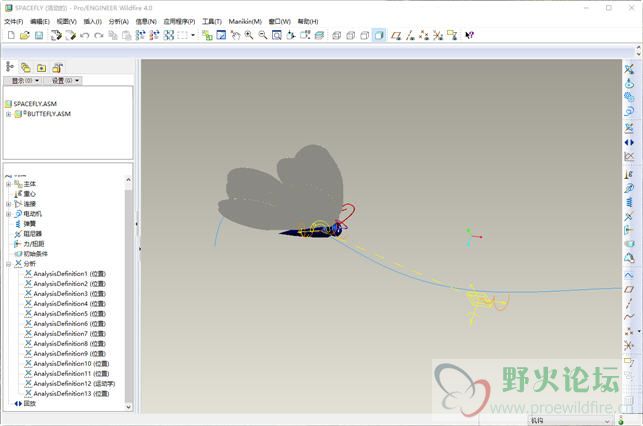Click the mechanism tree scrollbar down arrow
The width and height of the screenshot is (643, 426).
coord(128,406)
